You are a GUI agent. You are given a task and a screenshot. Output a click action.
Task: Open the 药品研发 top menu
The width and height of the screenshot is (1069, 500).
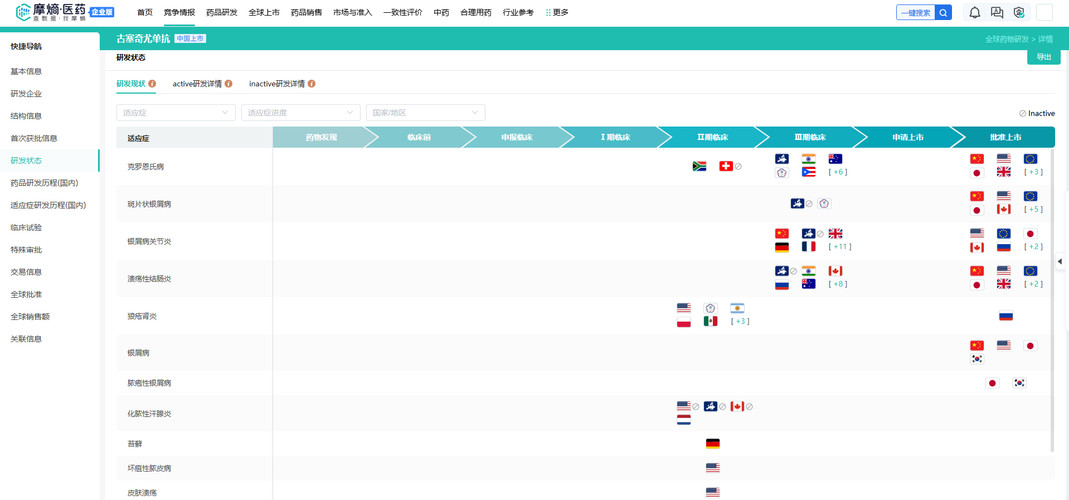point(222,12)
